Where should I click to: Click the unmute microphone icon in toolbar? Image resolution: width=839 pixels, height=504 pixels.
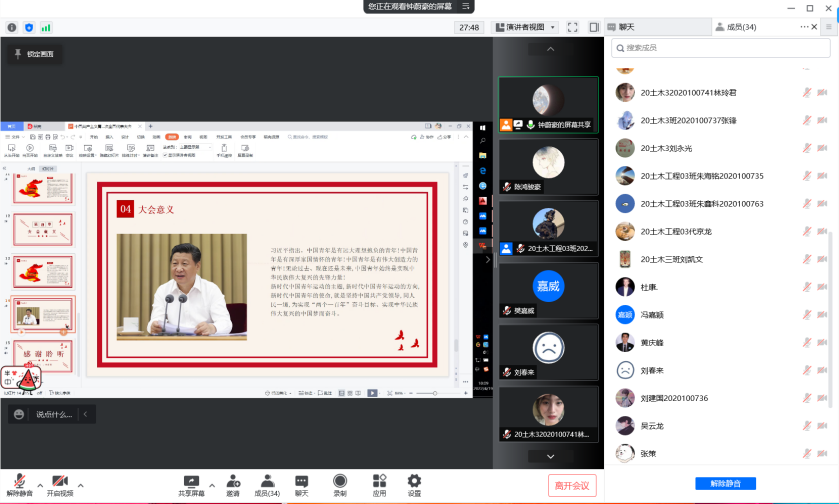(x=18, y=482)
